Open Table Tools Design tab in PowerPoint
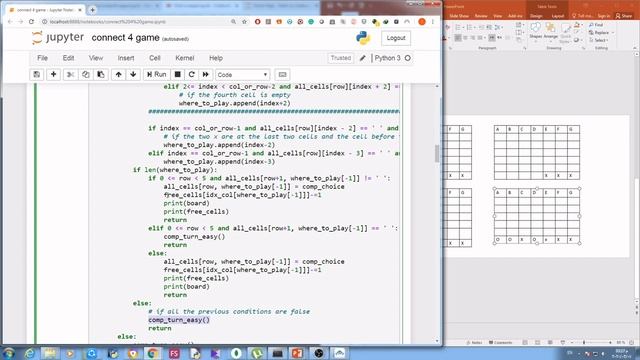 click(x=536, y=16)
